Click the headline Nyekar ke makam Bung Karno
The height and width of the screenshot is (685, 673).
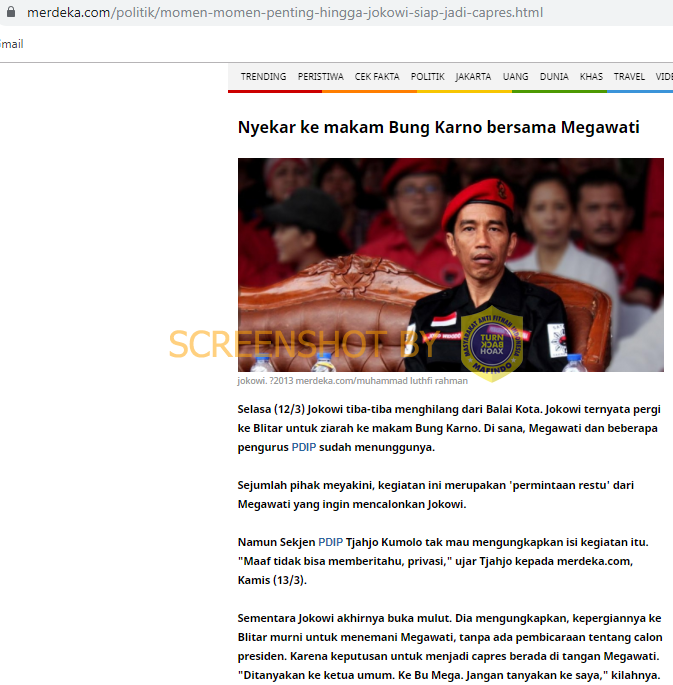(438, 127)
